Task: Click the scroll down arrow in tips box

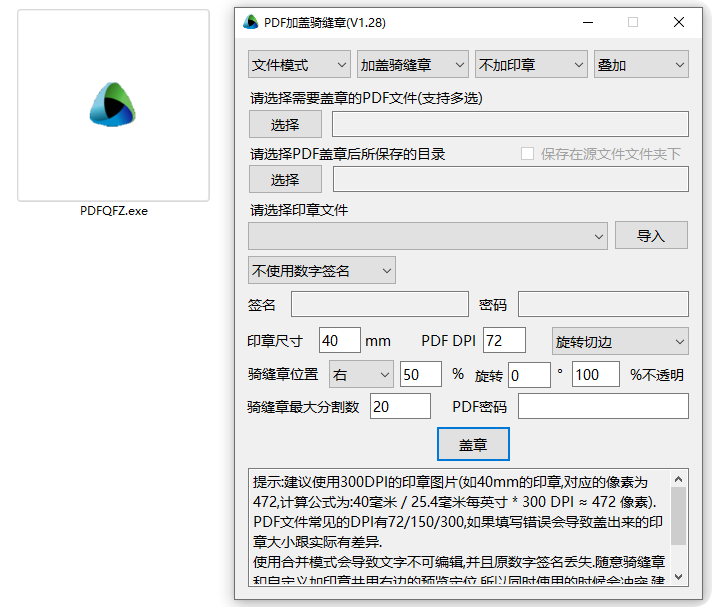Action: pyautogui.click(x=679, y=577)
